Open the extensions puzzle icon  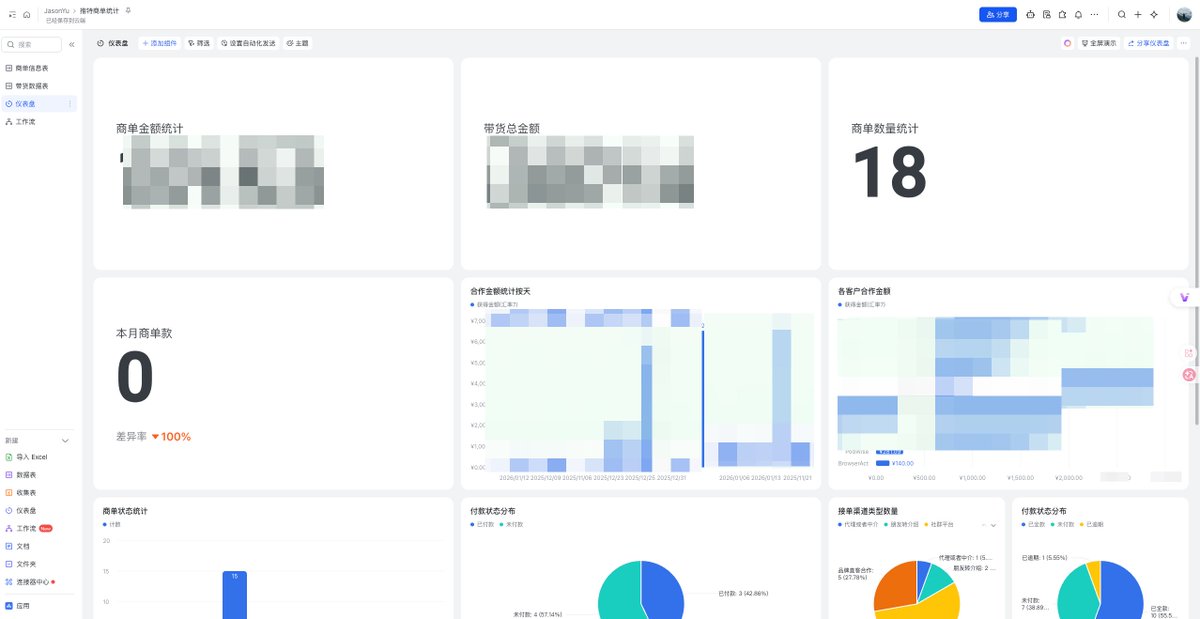[1062, 15]
